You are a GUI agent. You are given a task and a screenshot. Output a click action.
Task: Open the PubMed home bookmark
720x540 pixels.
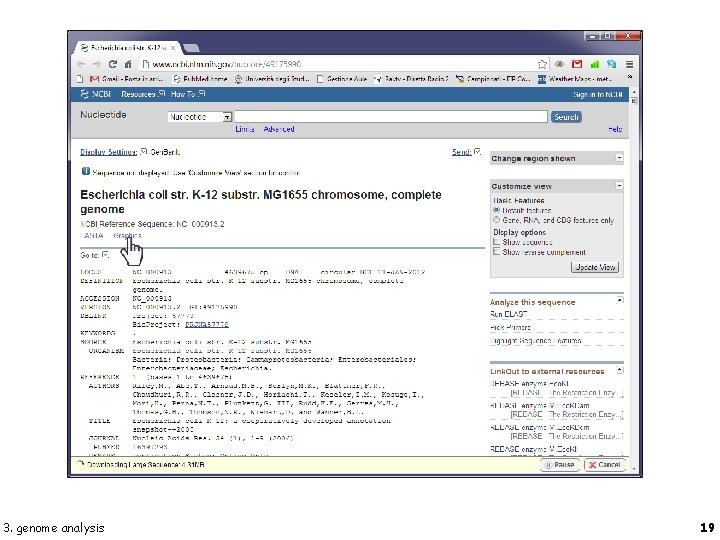coord(200,79)
